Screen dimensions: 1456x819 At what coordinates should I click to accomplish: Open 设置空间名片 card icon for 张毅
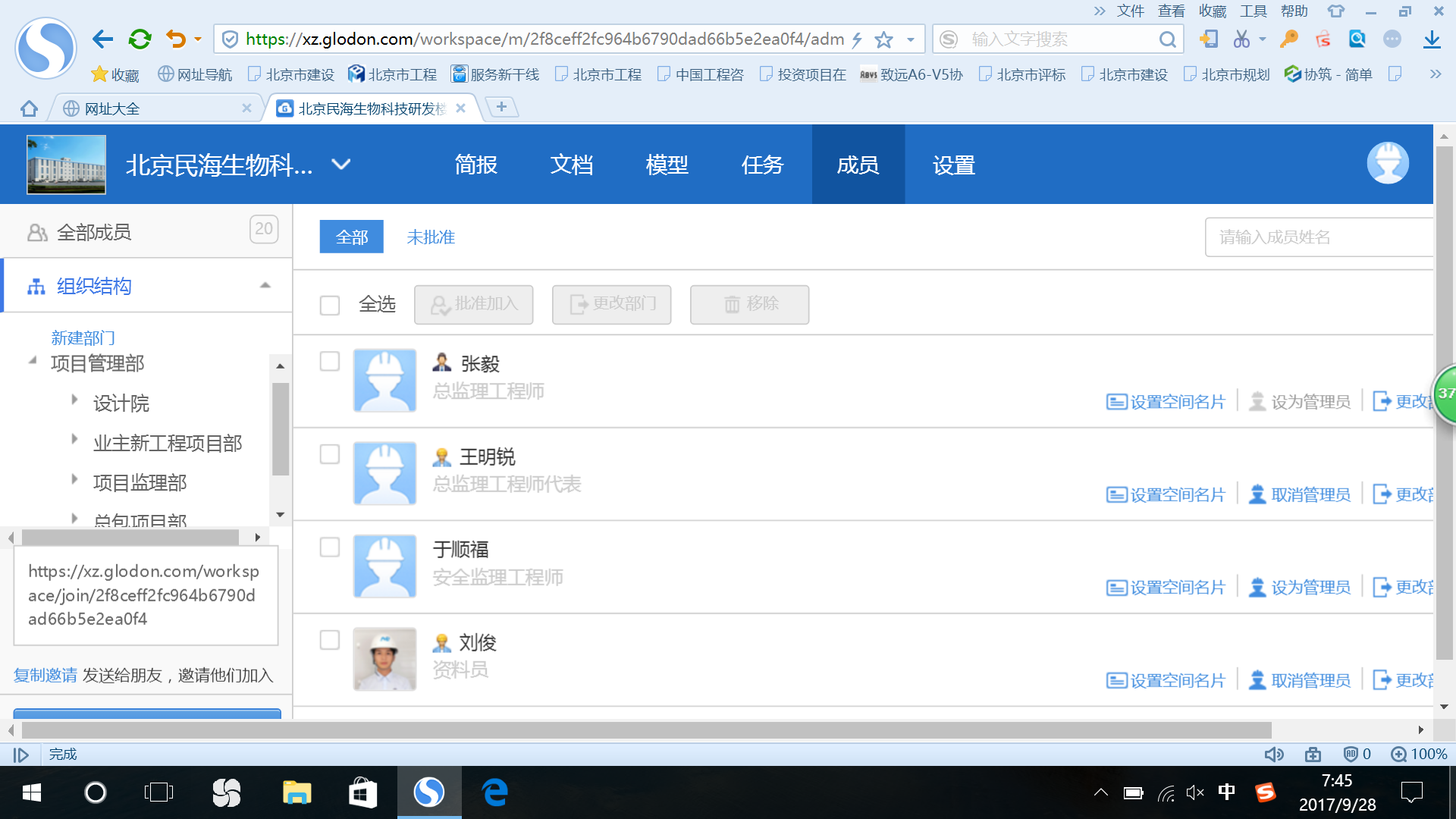pos(1115,402)
